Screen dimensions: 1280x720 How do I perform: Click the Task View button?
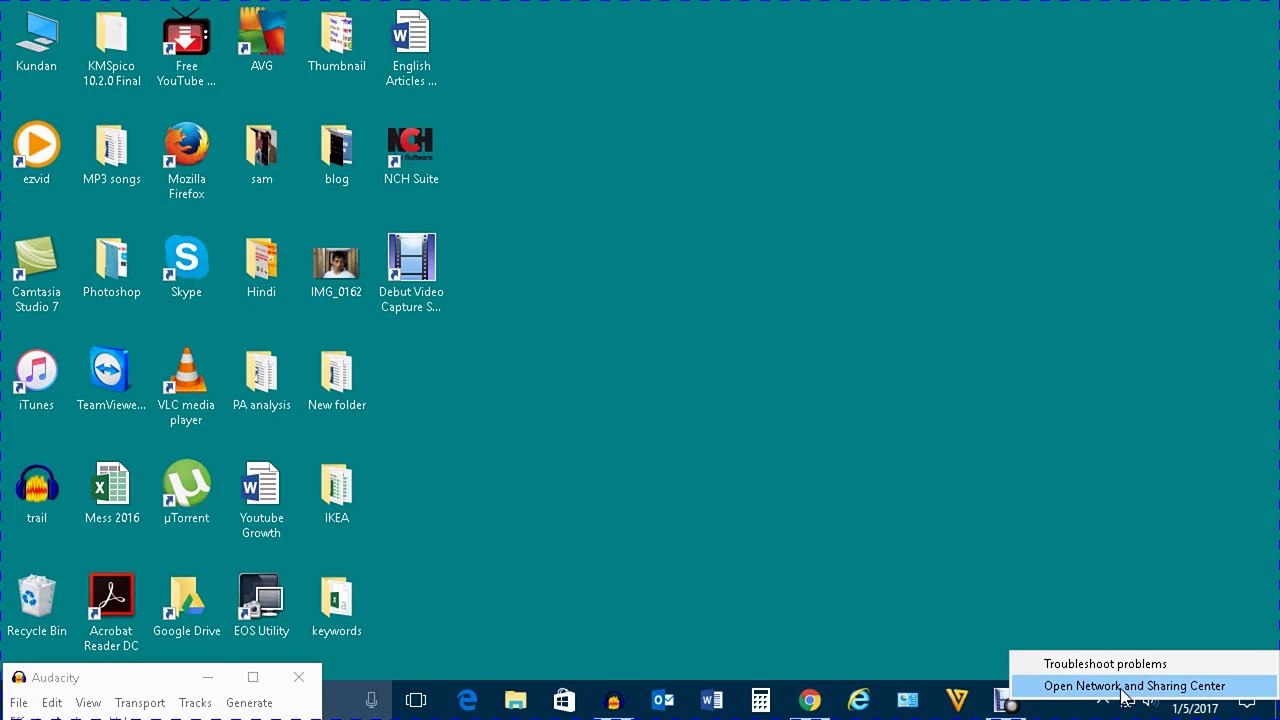[416, 700]
